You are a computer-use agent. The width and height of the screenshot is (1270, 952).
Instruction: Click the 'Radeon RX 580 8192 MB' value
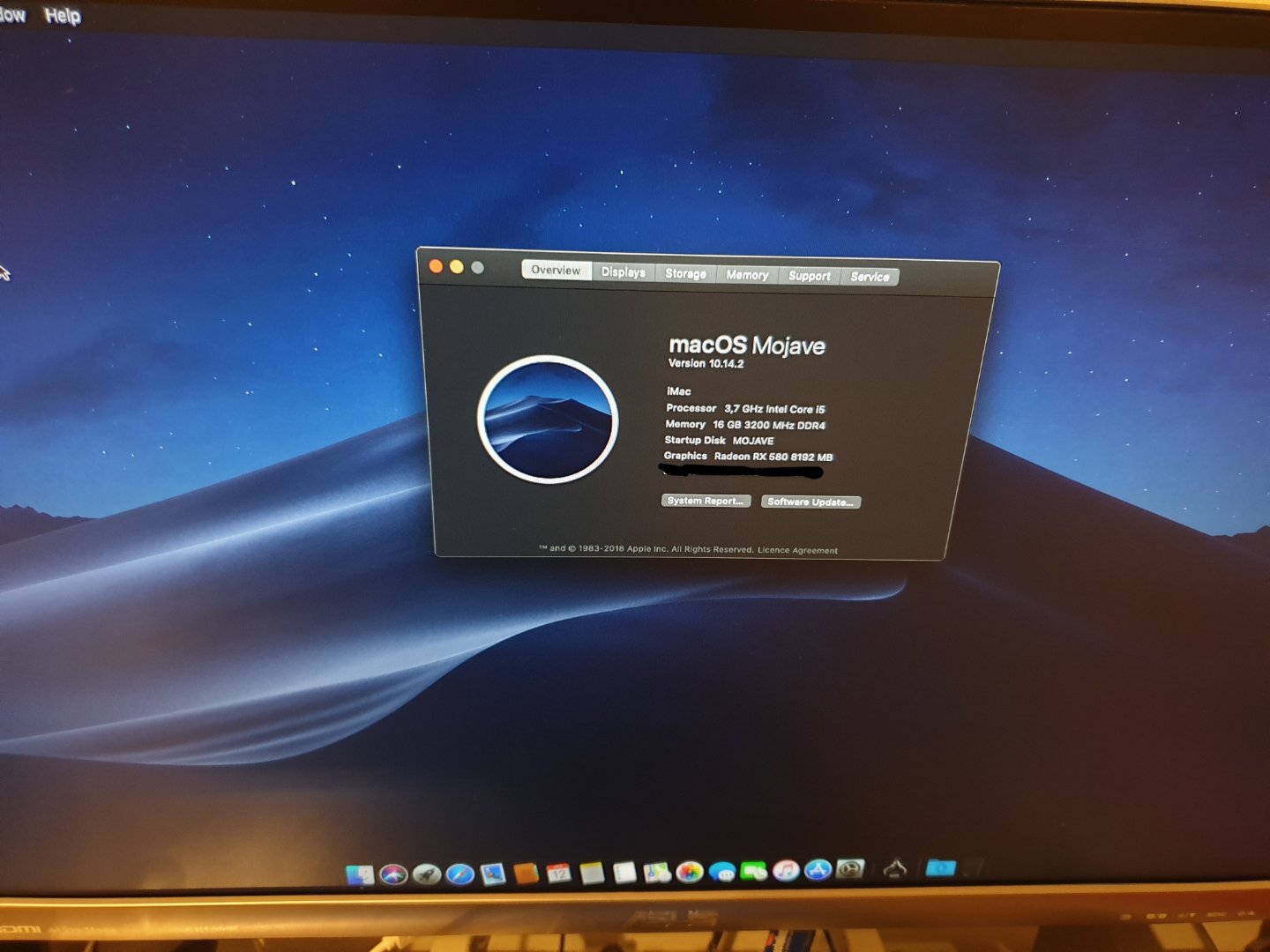click(x=773, y=457)
